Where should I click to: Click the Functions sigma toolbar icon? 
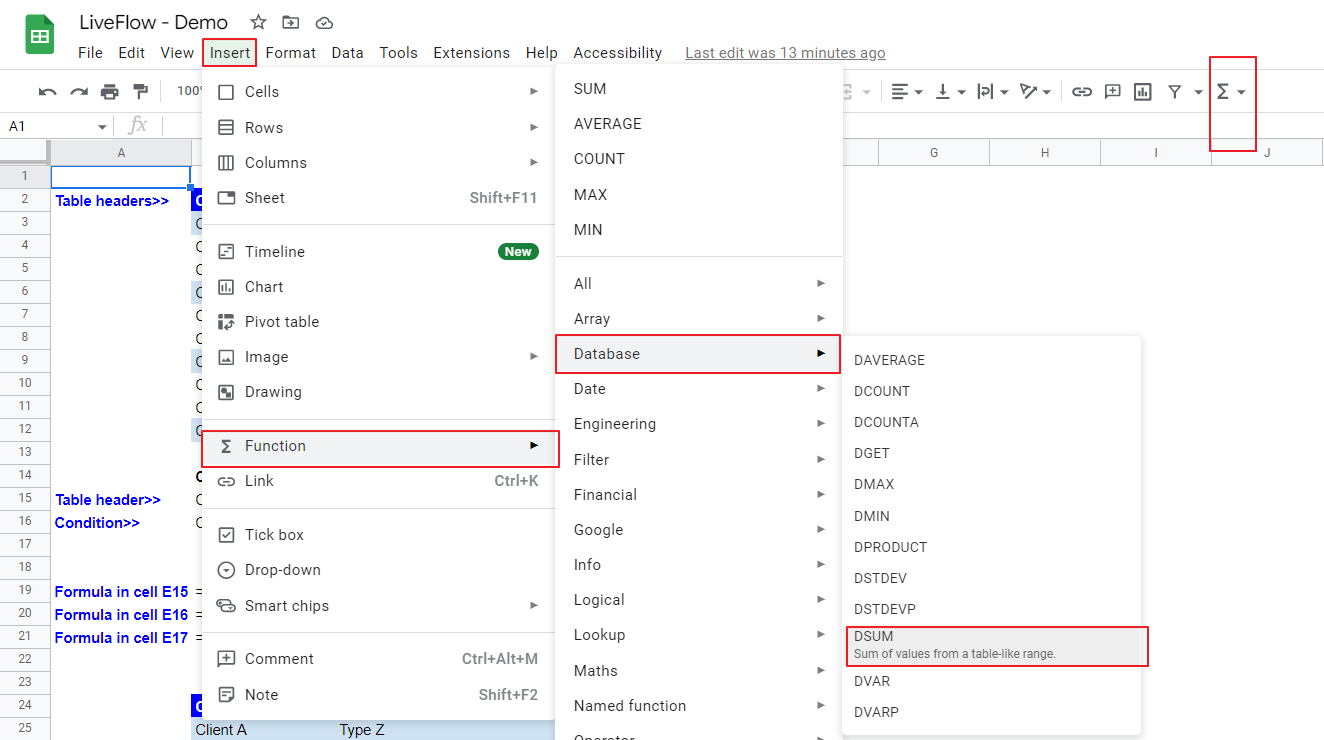pyautogui.click(x=1223, y=92)
